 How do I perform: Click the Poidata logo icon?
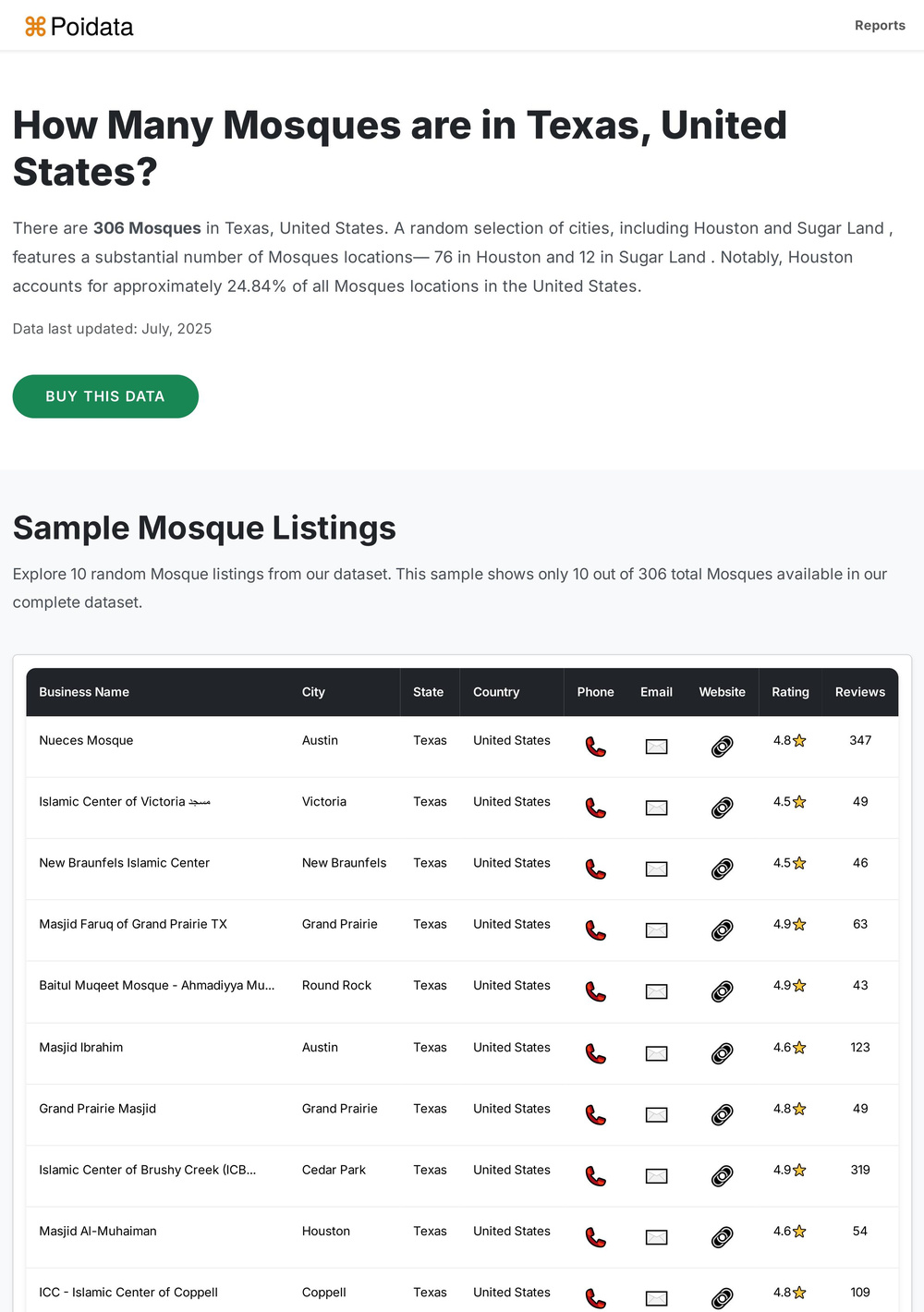coord(35,27)
